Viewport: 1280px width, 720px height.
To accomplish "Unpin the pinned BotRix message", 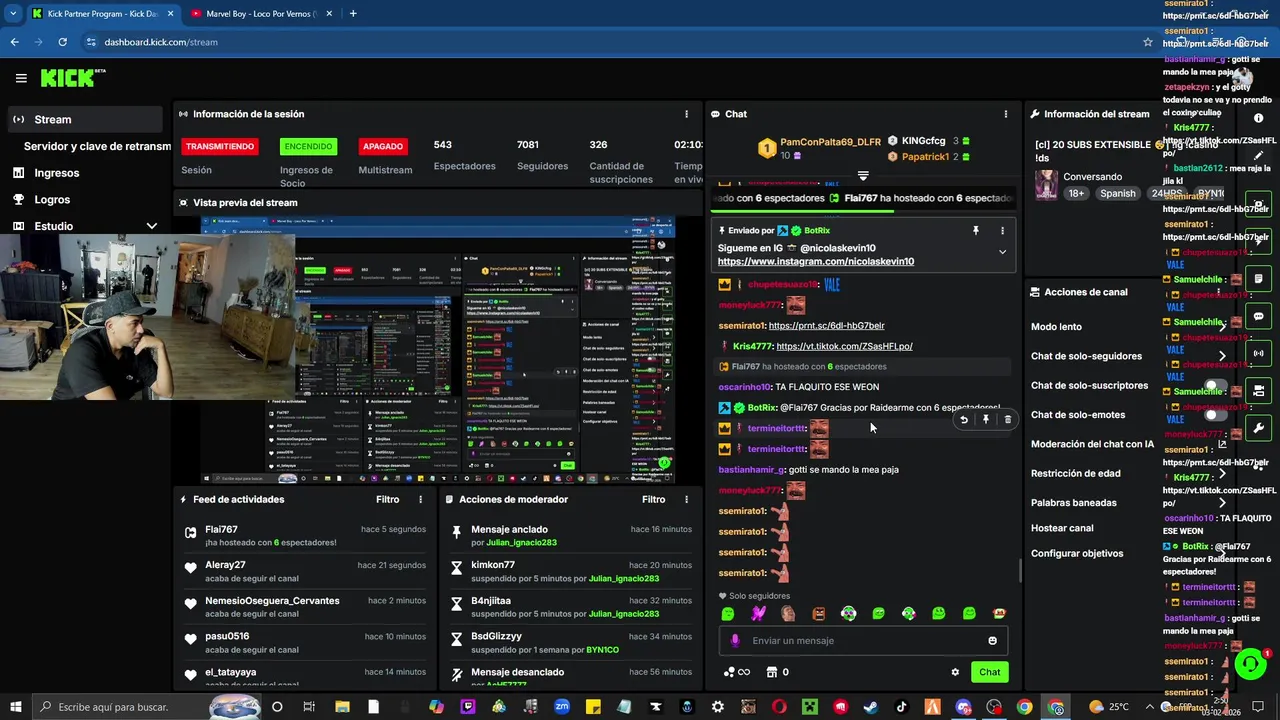I will click(x=976, y=230).
